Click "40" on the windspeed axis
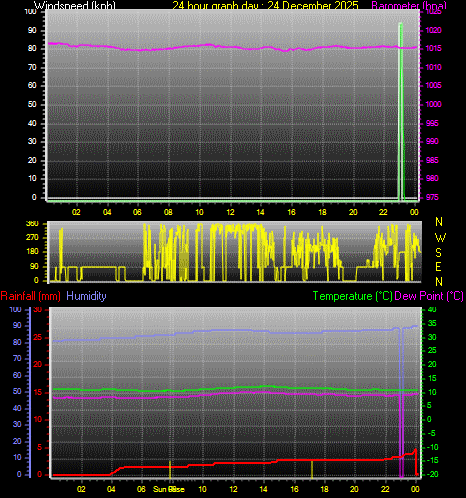 click(32, 123)
